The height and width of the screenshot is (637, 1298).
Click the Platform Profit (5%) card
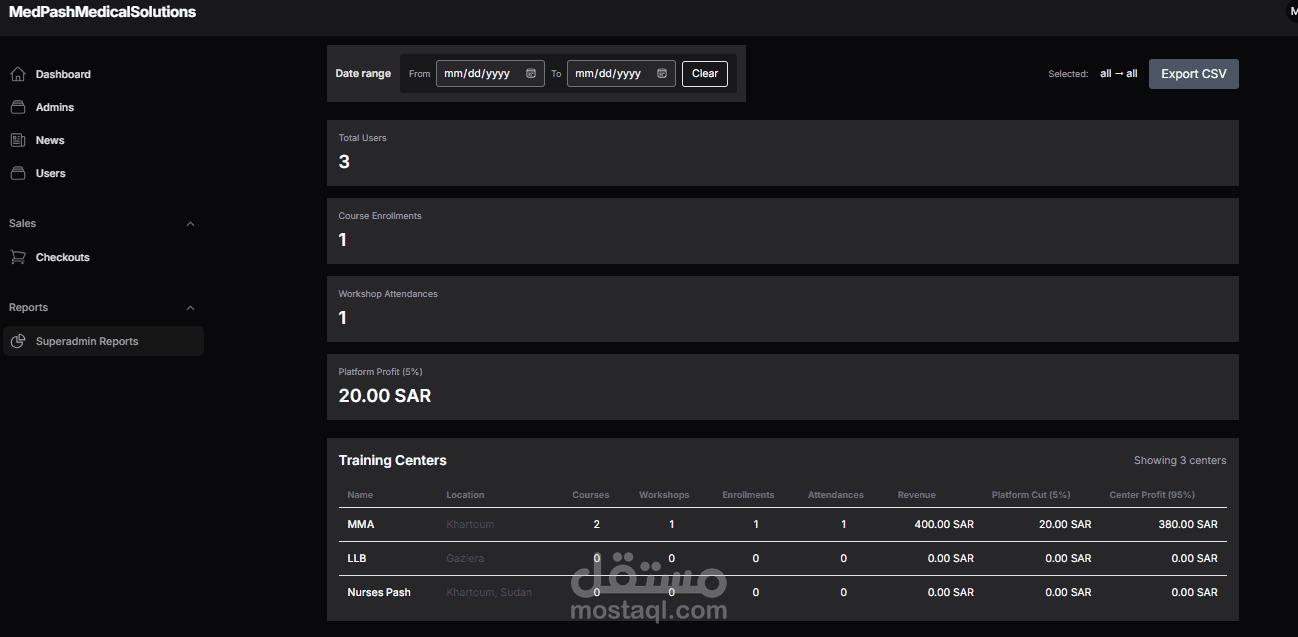click(x=782, y=387)
